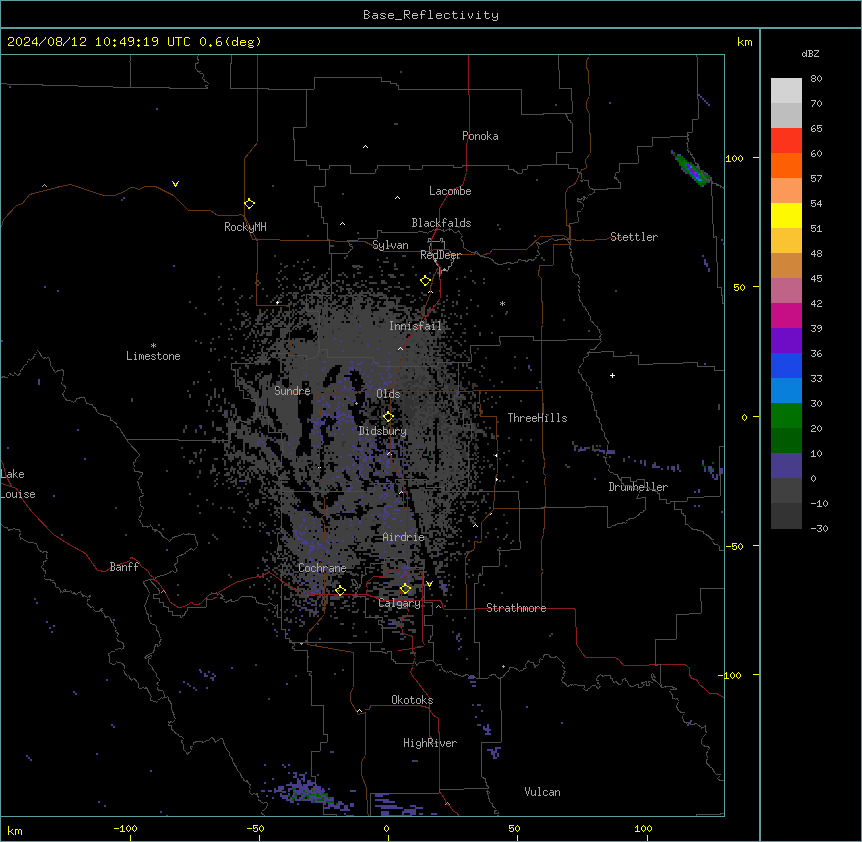Click the Blackfalds city label
Image resolution: width=862 pixels, height=842 pixels.
(x=441, y=223)
